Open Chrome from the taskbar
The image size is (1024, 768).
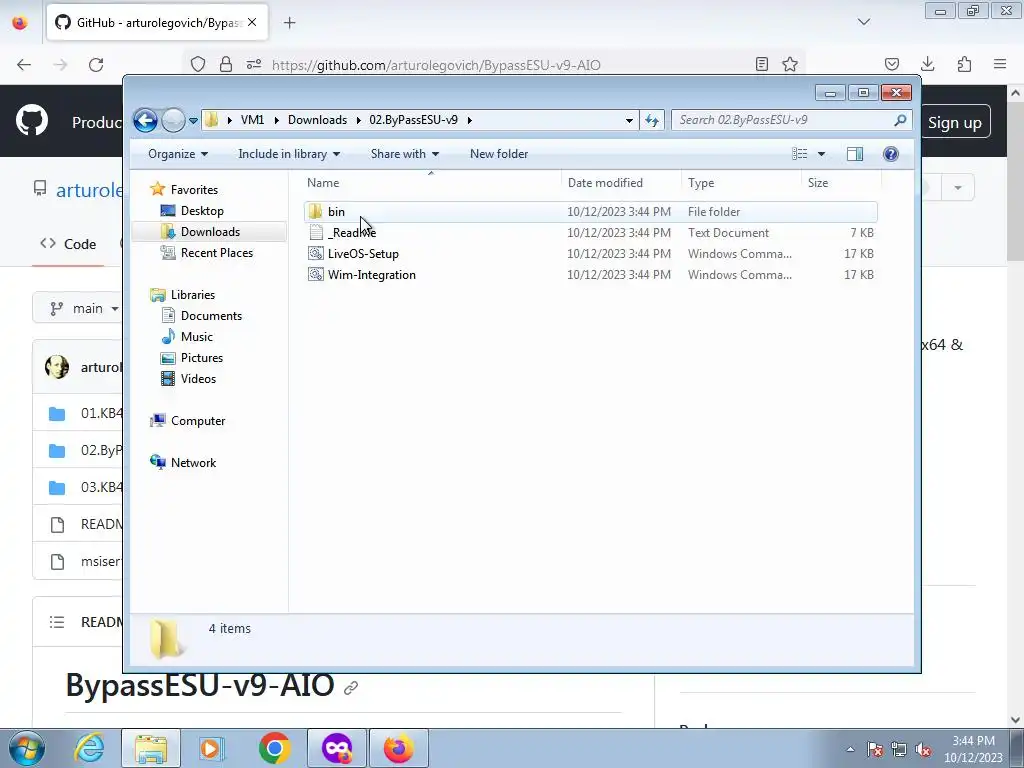click(x=274, y=748)
